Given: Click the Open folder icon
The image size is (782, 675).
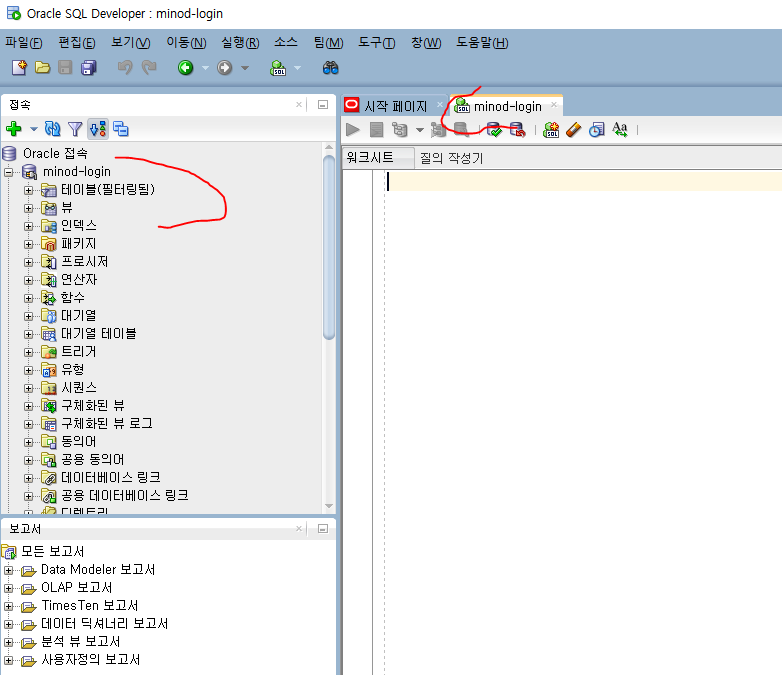Looking at the screenshot, I should point(42,67).
